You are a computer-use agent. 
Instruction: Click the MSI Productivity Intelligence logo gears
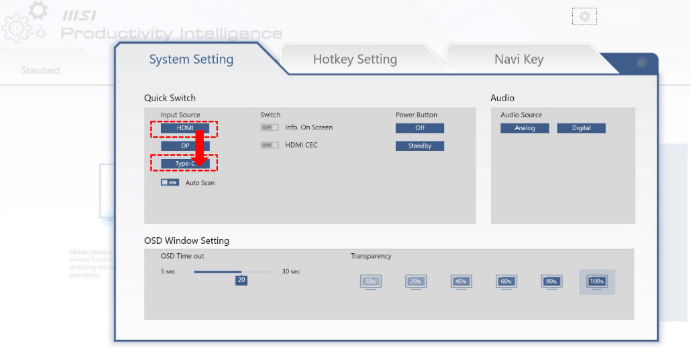click(x=24, y=22)
